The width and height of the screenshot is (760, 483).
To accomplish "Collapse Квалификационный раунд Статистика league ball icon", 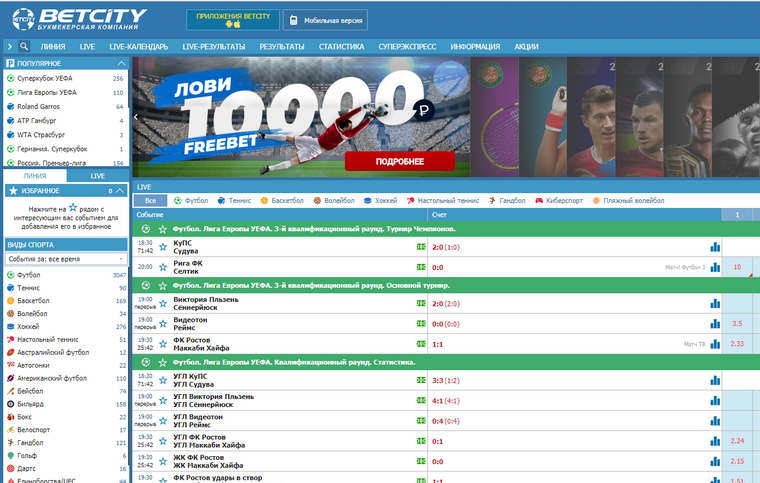I will click(x=145, y=362).
